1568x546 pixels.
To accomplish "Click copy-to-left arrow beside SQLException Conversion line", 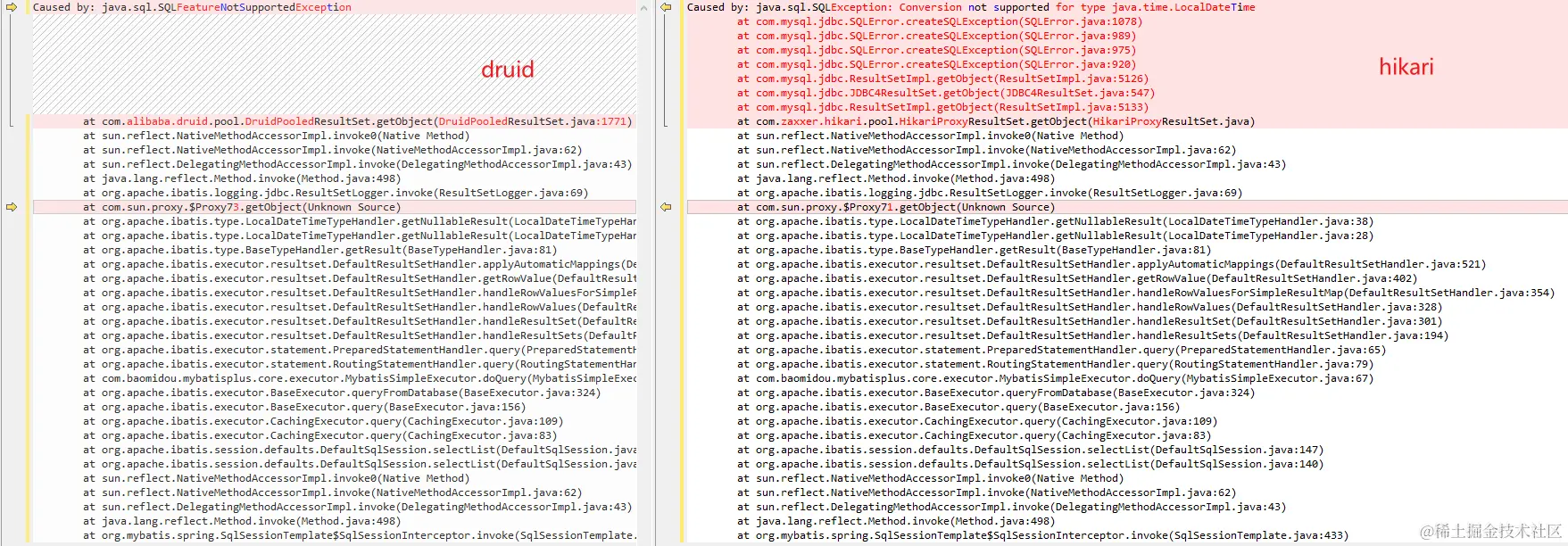I will click(x=666, y=7).
